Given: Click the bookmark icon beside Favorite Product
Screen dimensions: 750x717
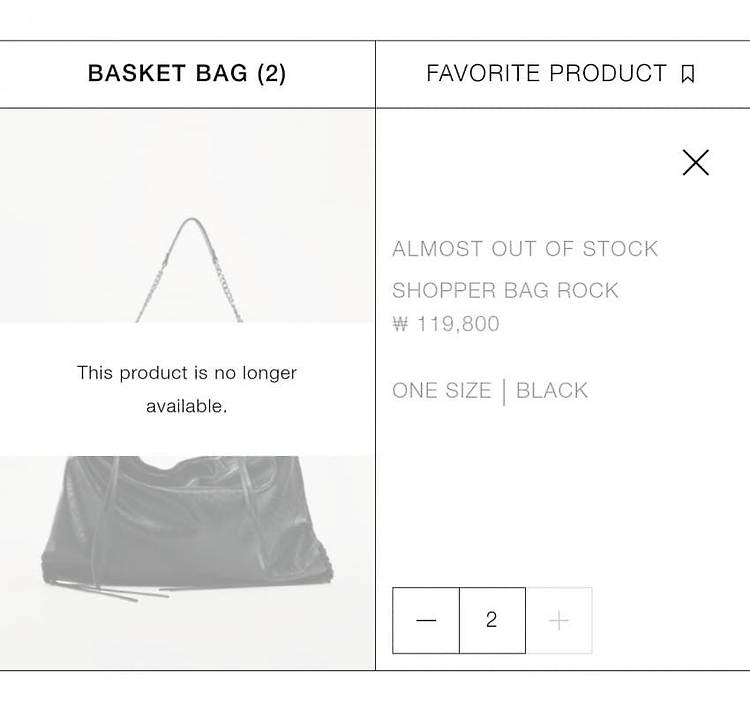Looking at the screenshot, I should click(688, 74).
